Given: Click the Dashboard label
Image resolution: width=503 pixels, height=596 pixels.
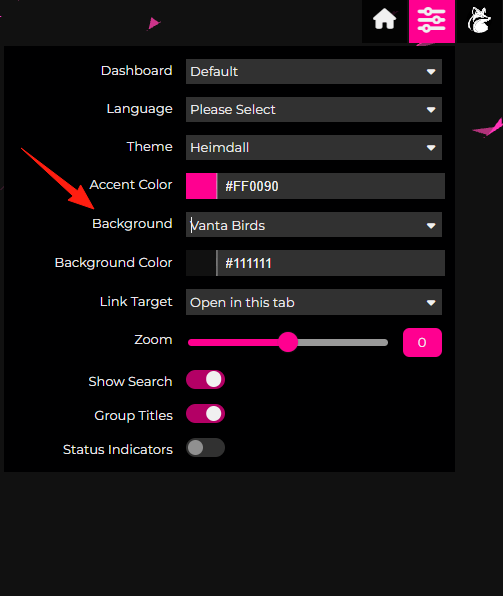Looking at the screenshot, I should pyautogui.click(x=136, y=71).
